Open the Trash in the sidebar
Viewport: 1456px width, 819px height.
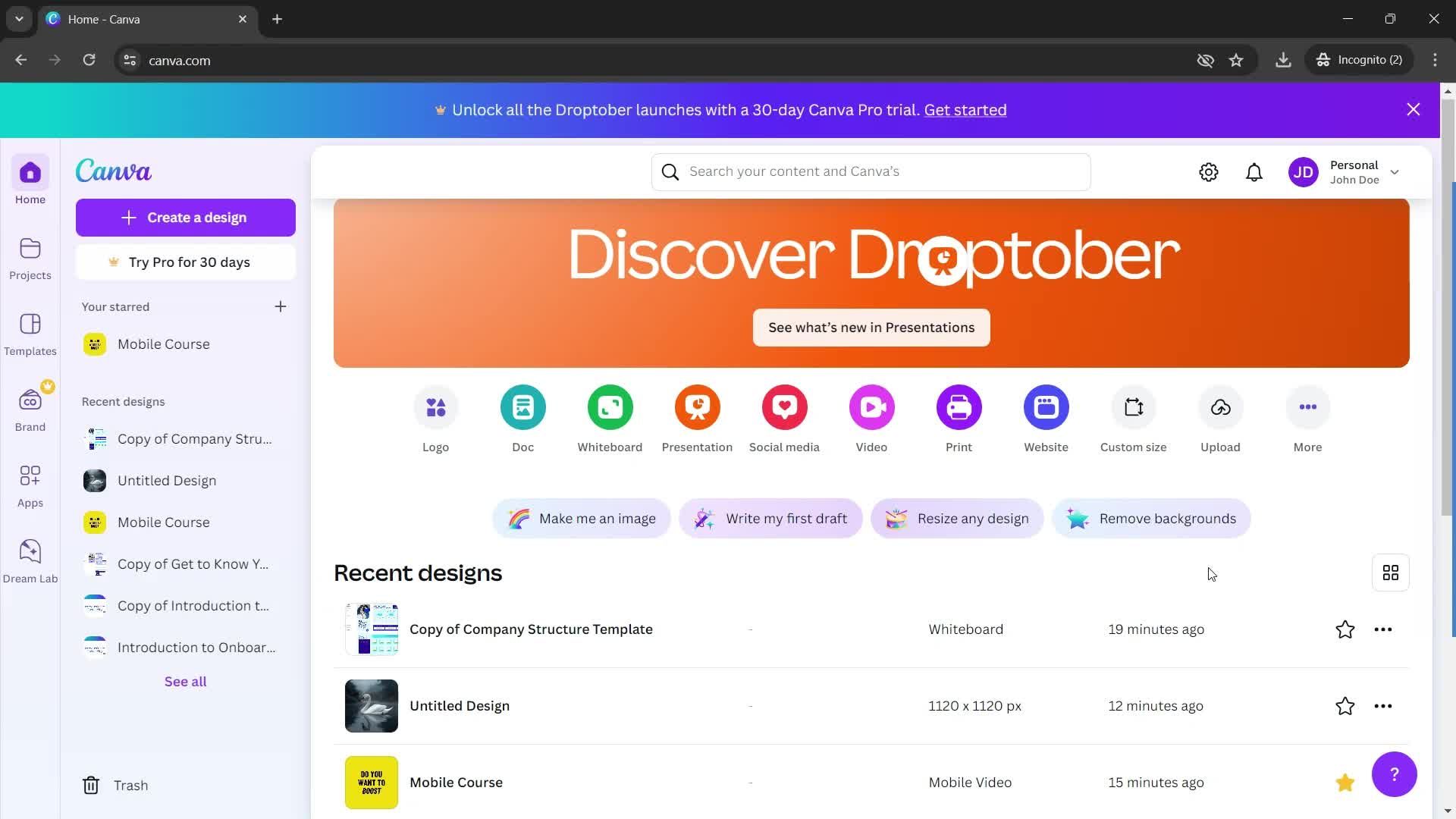[115, 786]
